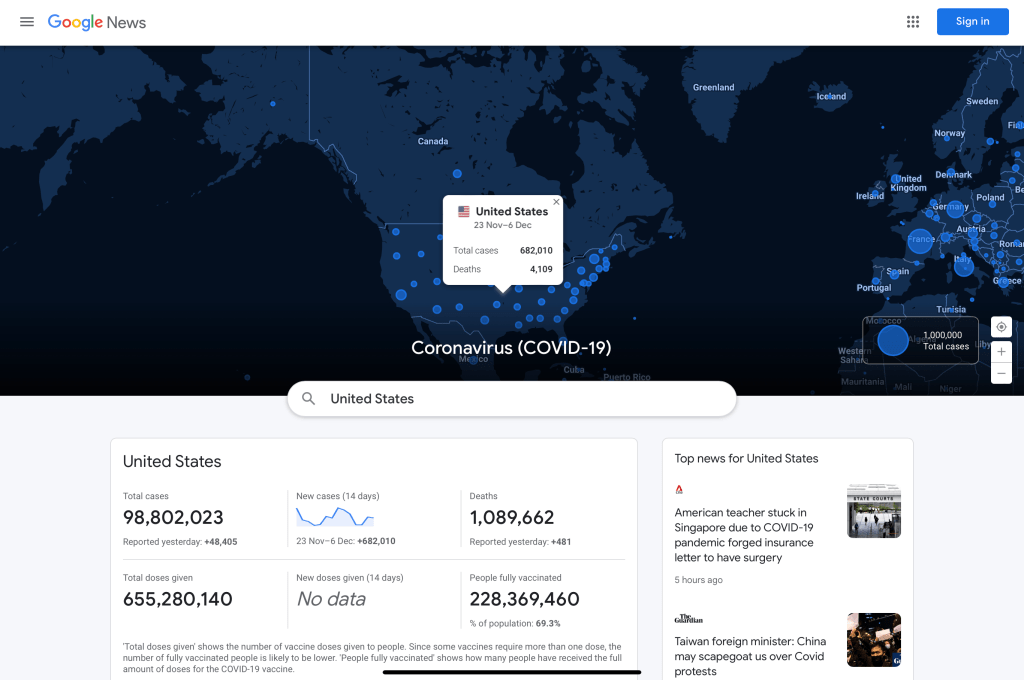Viewport: 1024px width, 680px height.
Task: Click the Canada label on map
Action: (x=432, y=141)
